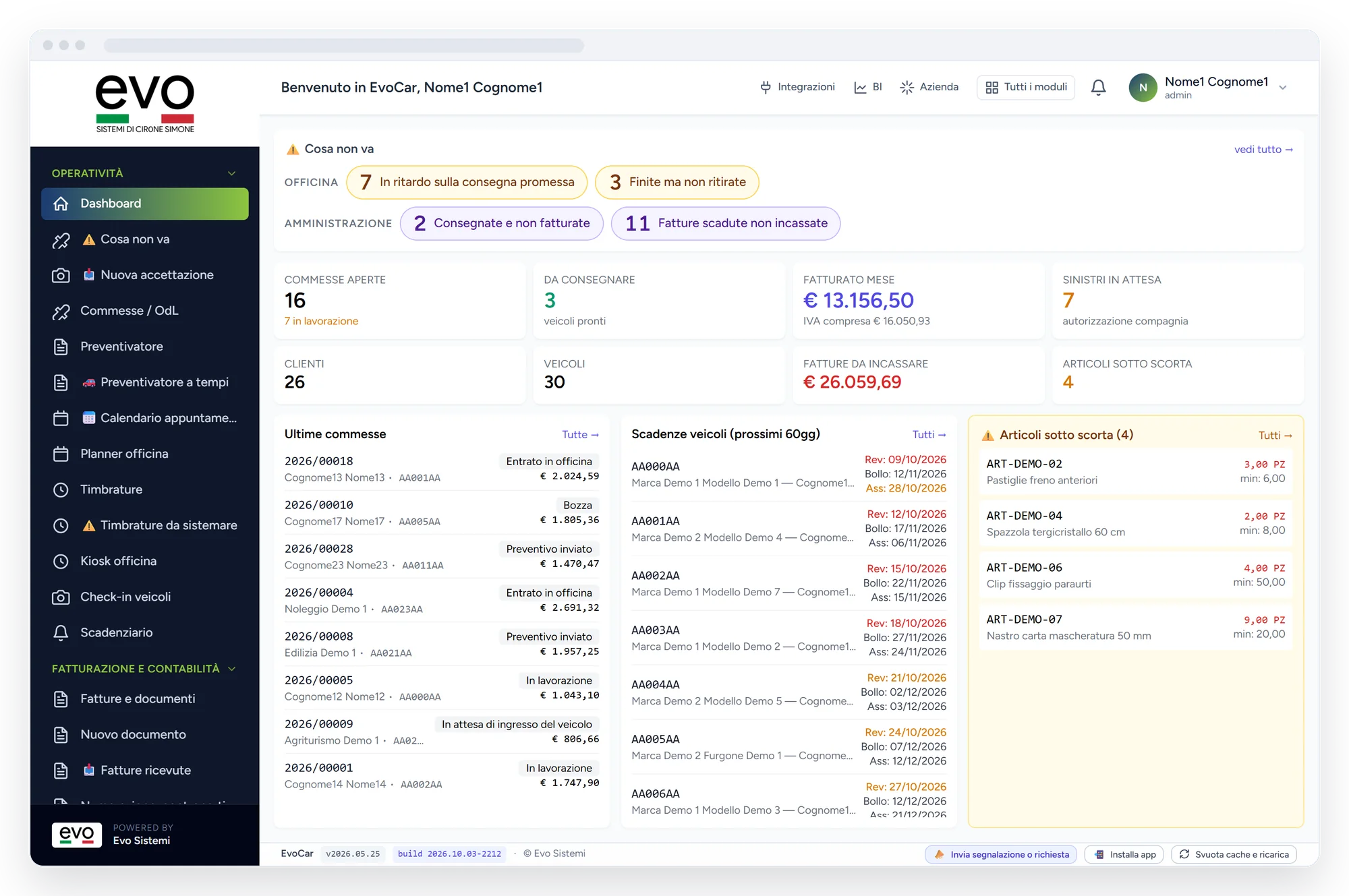Image resolution: width=1349 pixels, height=896 pixels.
Task: Click the Evo logo at top left
Action: coord(145,103)
